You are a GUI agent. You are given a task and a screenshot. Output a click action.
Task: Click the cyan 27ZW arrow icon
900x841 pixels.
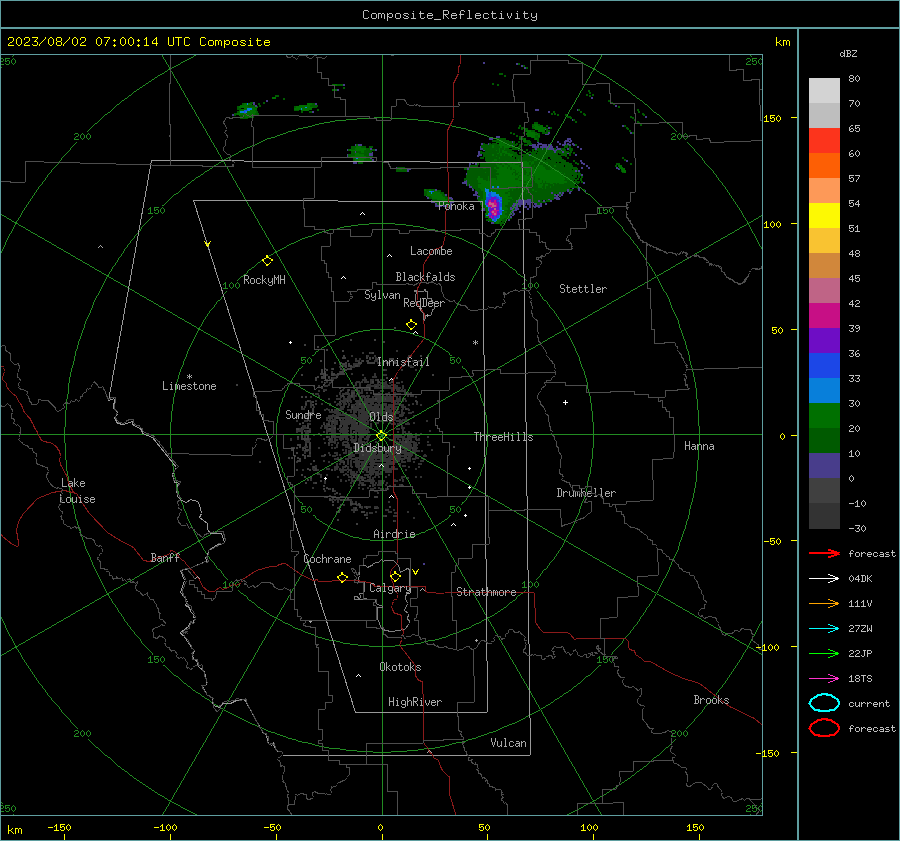pos(824,629)
